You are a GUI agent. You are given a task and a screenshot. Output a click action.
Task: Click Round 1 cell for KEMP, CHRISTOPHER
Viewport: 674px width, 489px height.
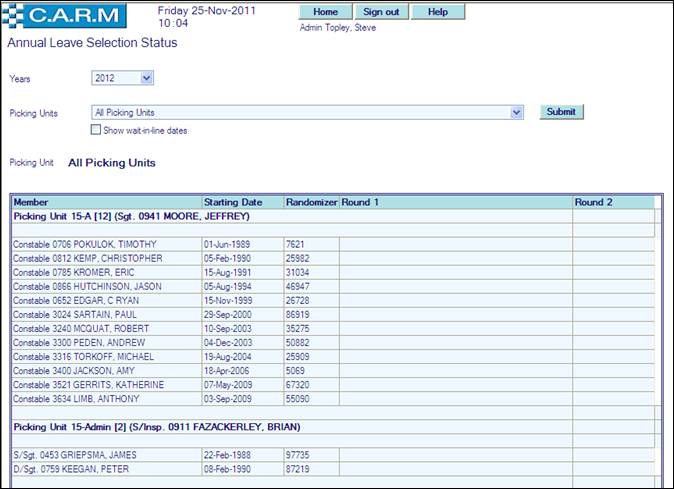tap(455, 258)
